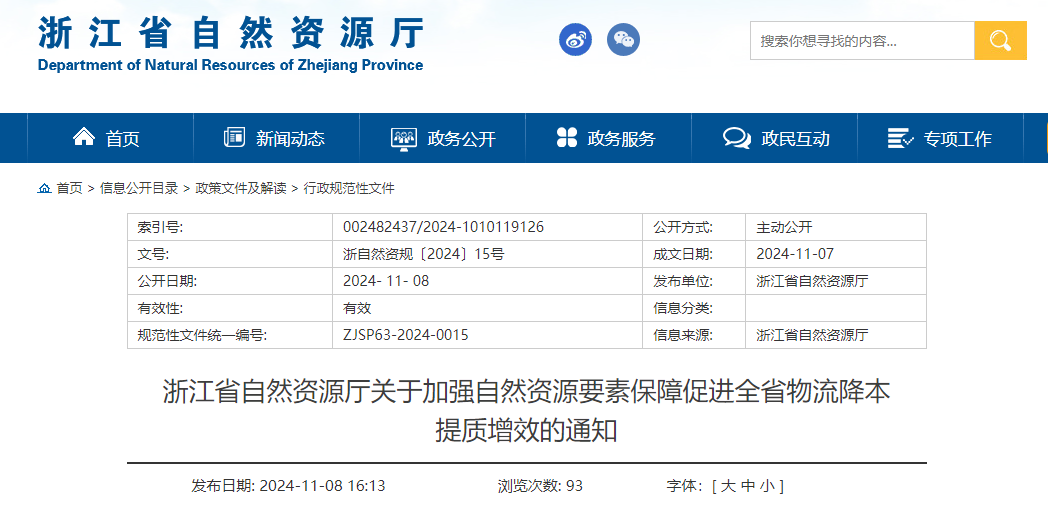Set font size to 中
1048x510 pixels.
(747, 486)
